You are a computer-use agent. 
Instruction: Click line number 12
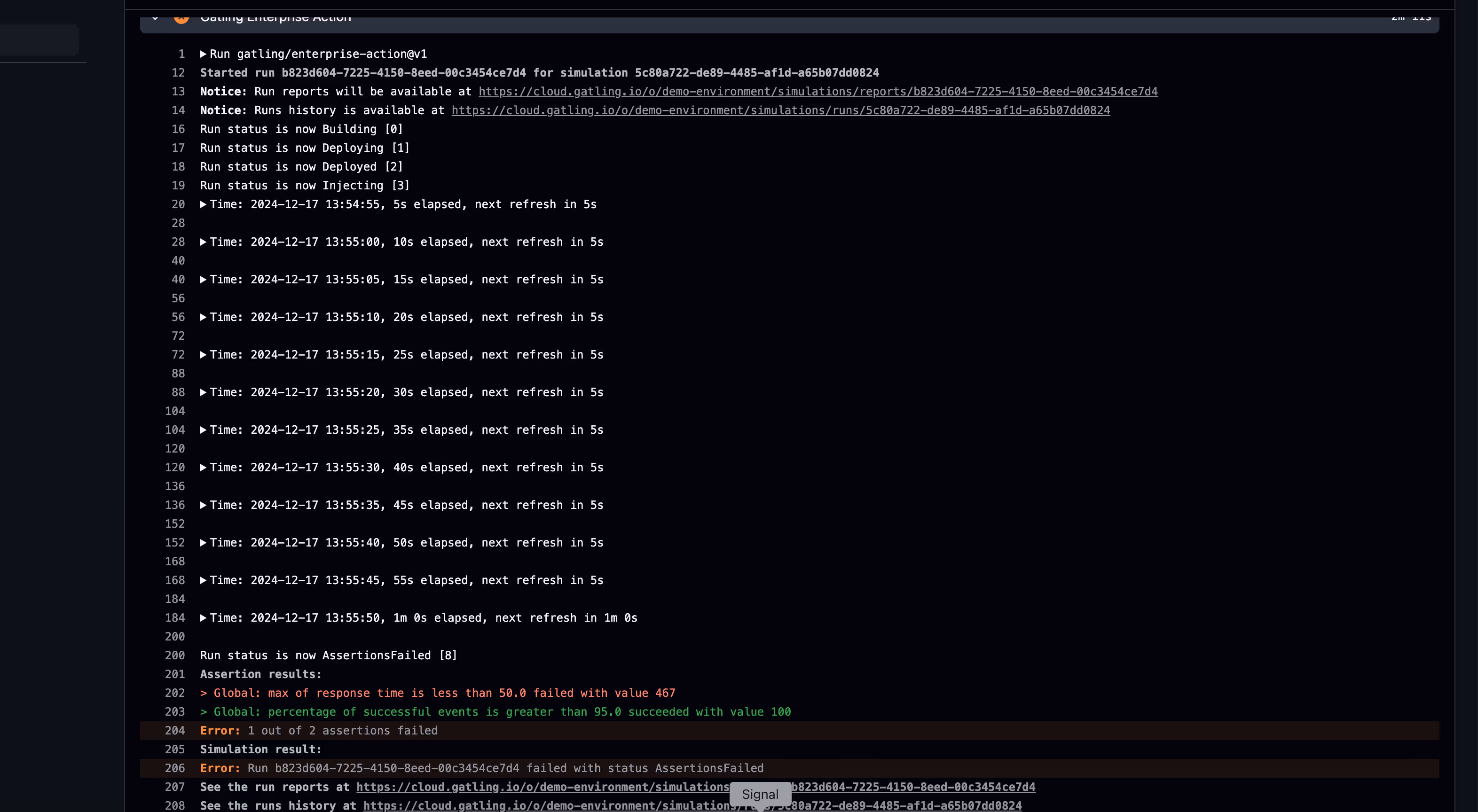click(179, 73)
